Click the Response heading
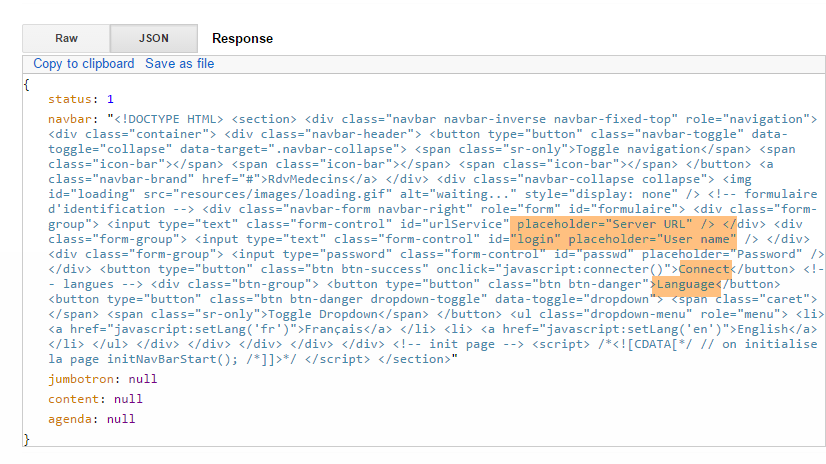Screen dimensions: 826x464 (242, 39)
